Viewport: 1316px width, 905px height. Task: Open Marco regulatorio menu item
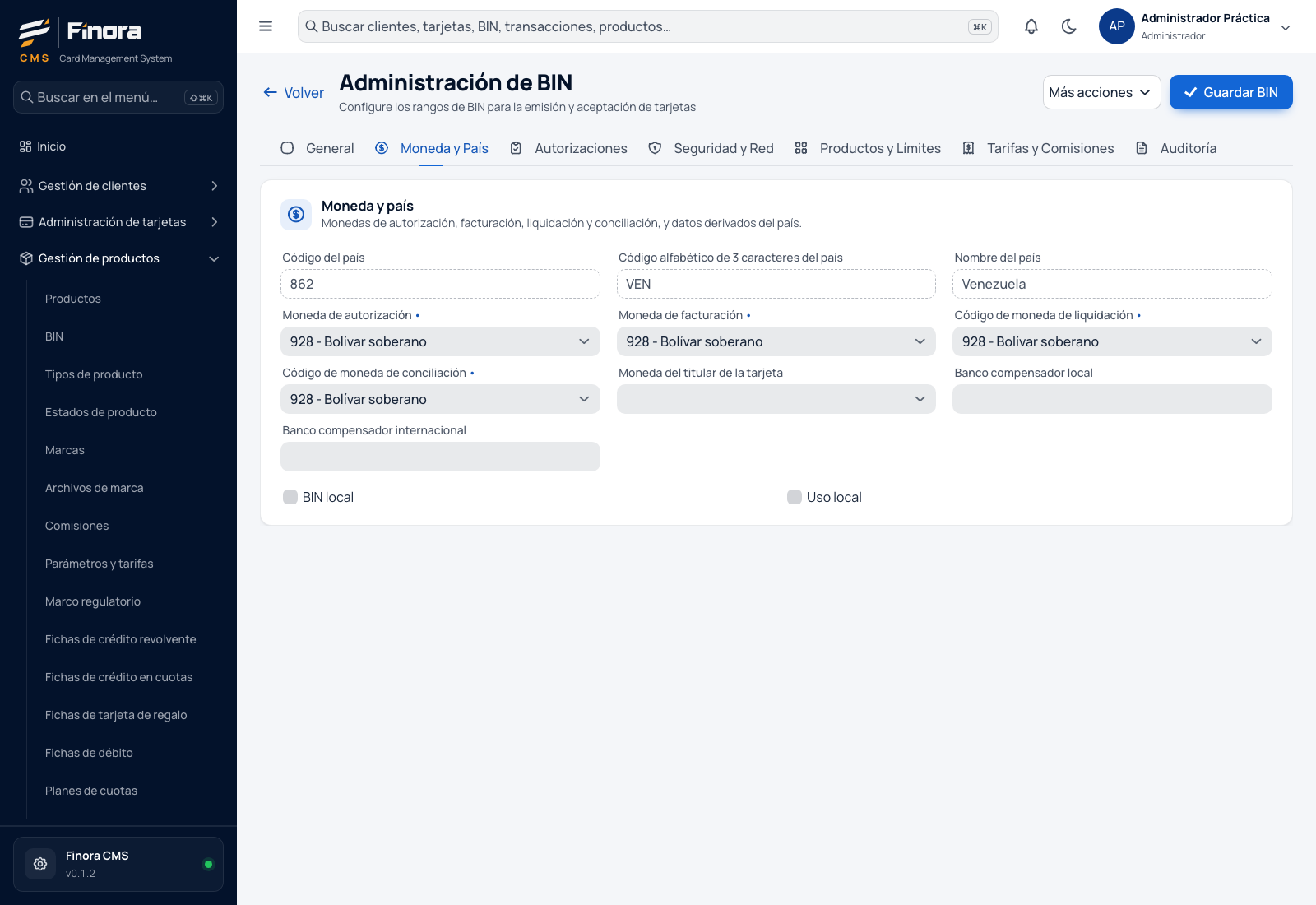[x=93, y=601]
